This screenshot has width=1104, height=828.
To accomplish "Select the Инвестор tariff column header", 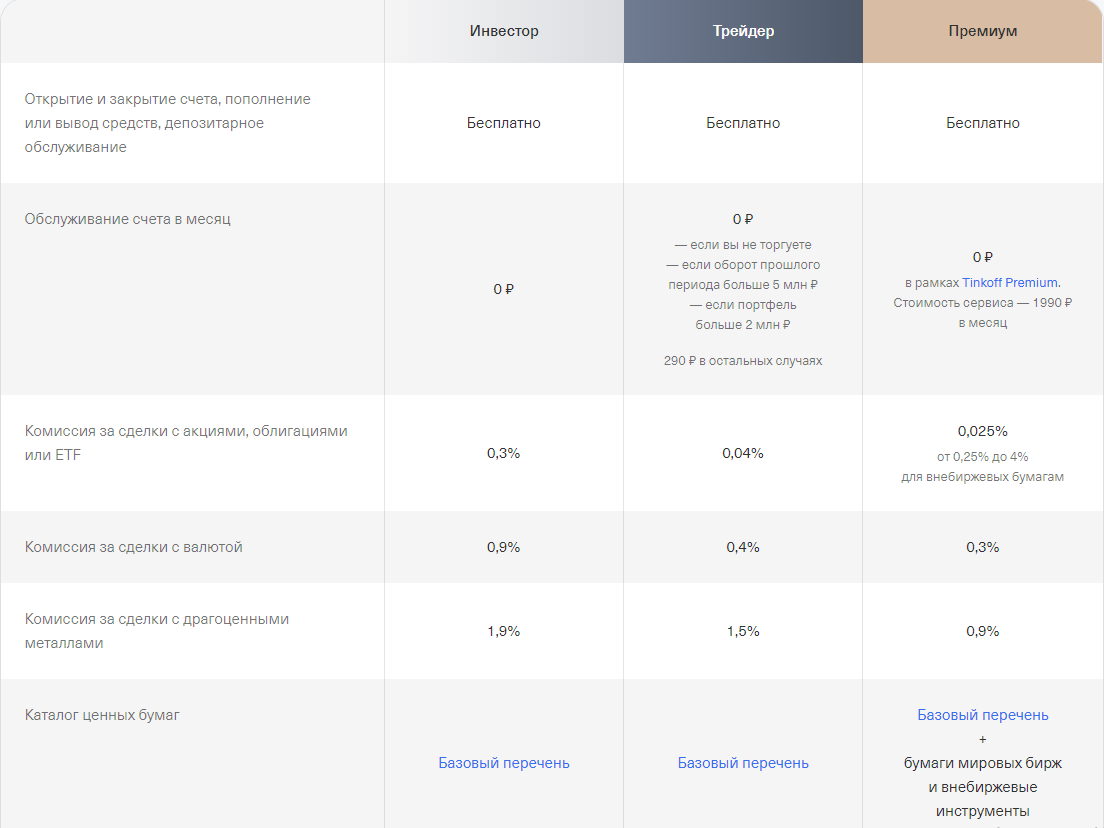I will 504,31.
